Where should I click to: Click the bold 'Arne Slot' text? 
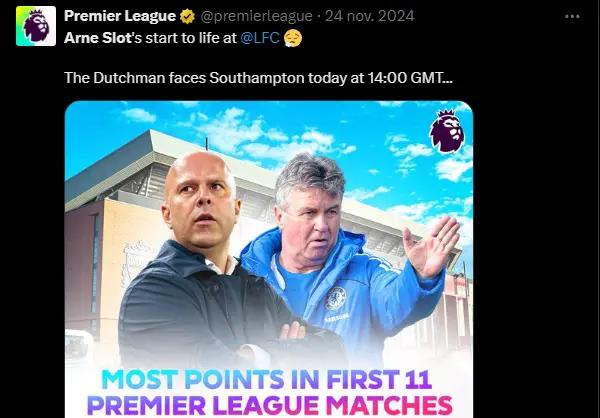98,38
